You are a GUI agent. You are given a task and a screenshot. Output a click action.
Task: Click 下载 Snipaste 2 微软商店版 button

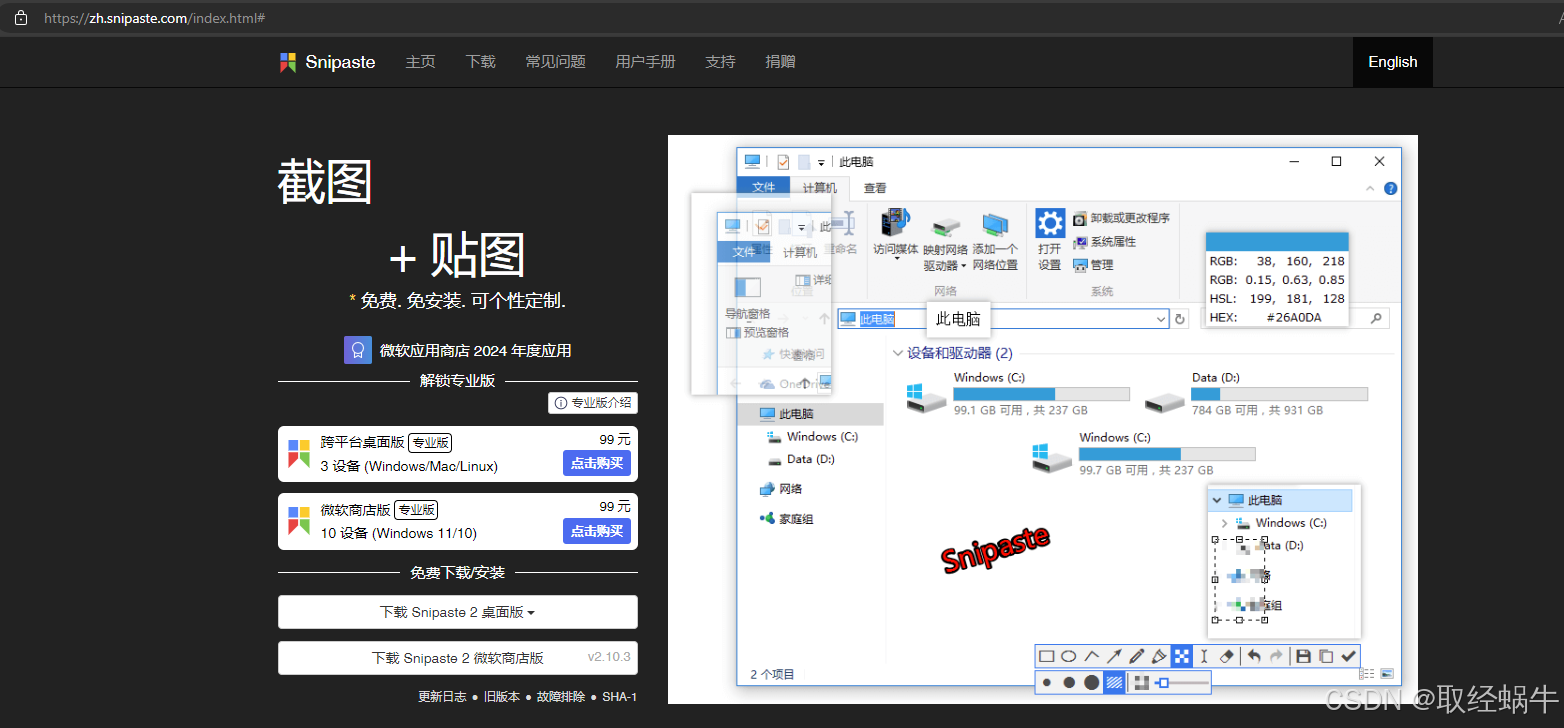(458, 658)
